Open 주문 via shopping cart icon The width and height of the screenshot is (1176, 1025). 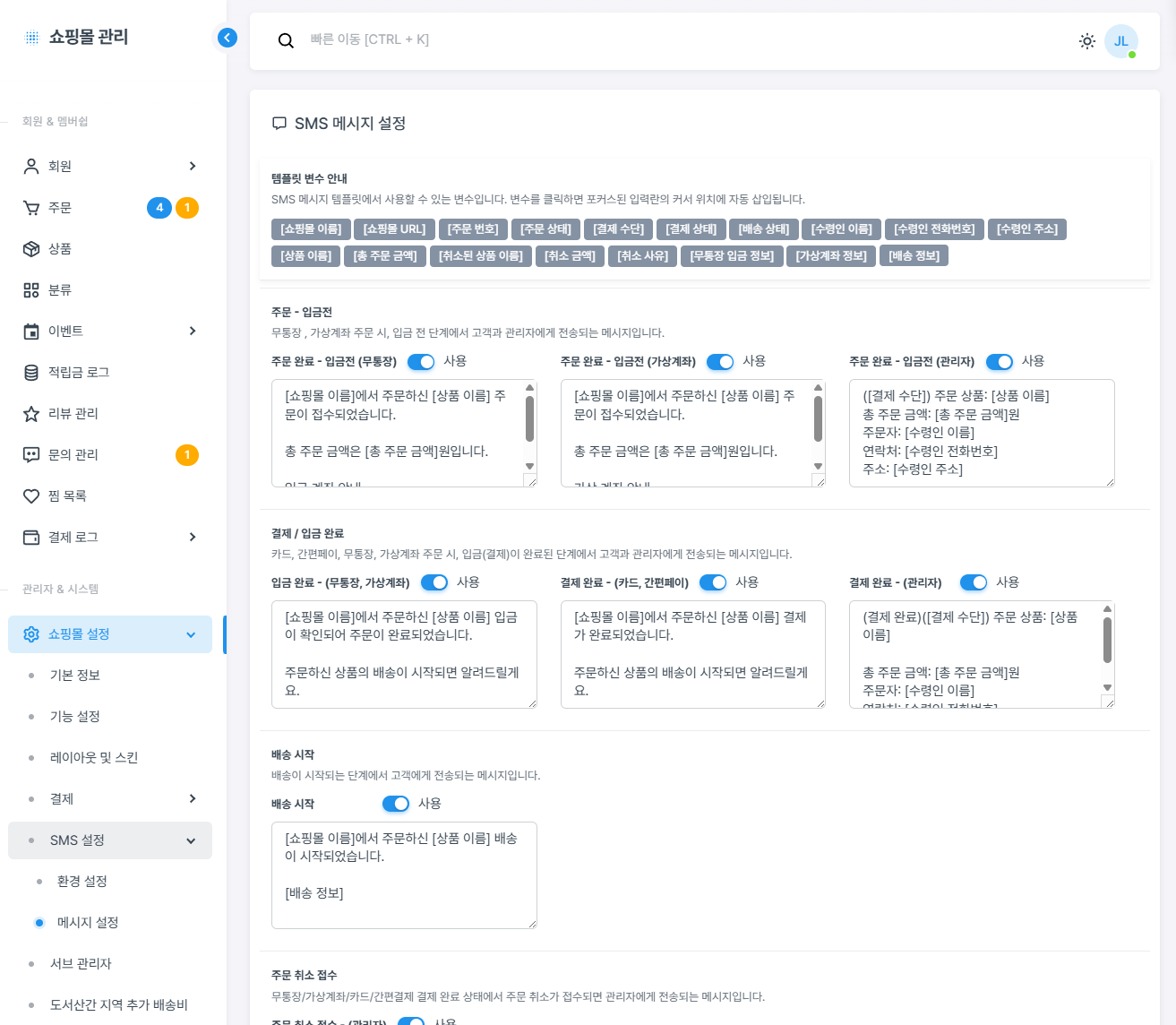pos(31,208)
